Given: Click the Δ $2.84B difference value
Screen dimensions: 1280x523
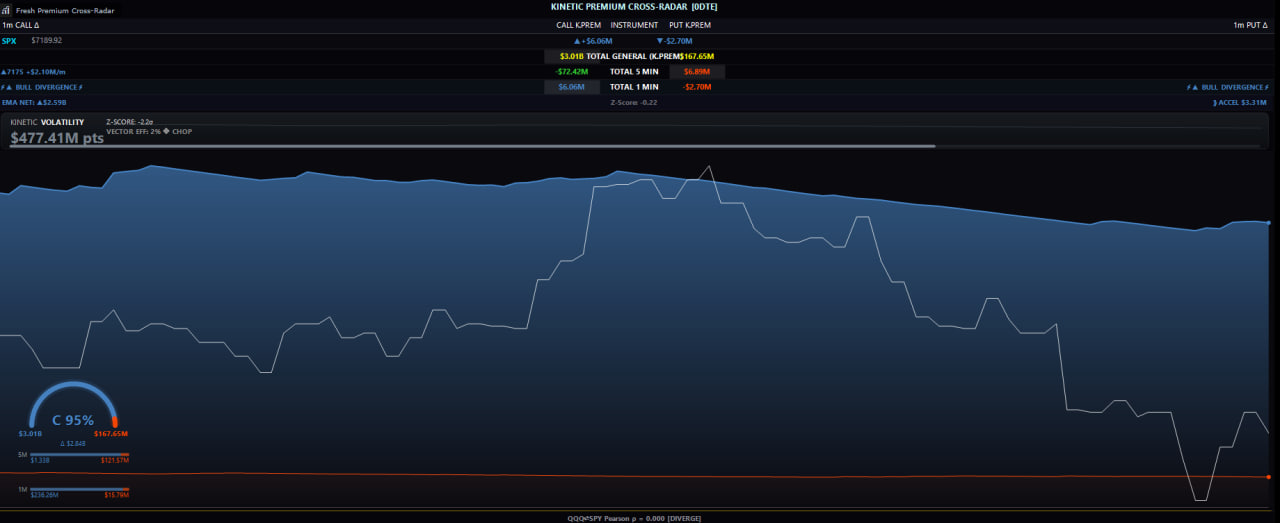Looking at the screenshot, I should click(73, 443).
